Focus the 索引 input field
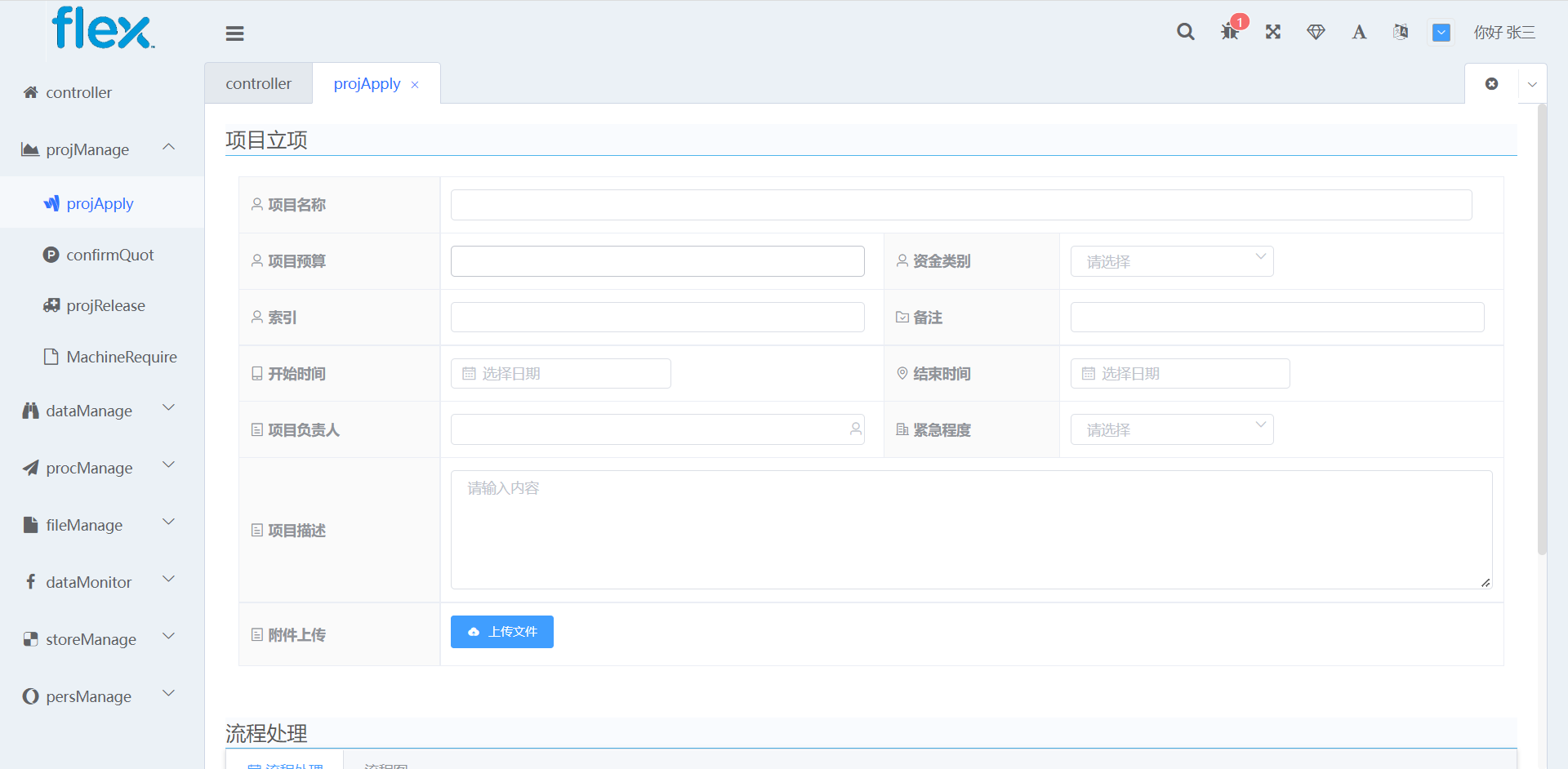This screenshot has height=769, width=1568. pyautogui.click(x=657, y=317)
